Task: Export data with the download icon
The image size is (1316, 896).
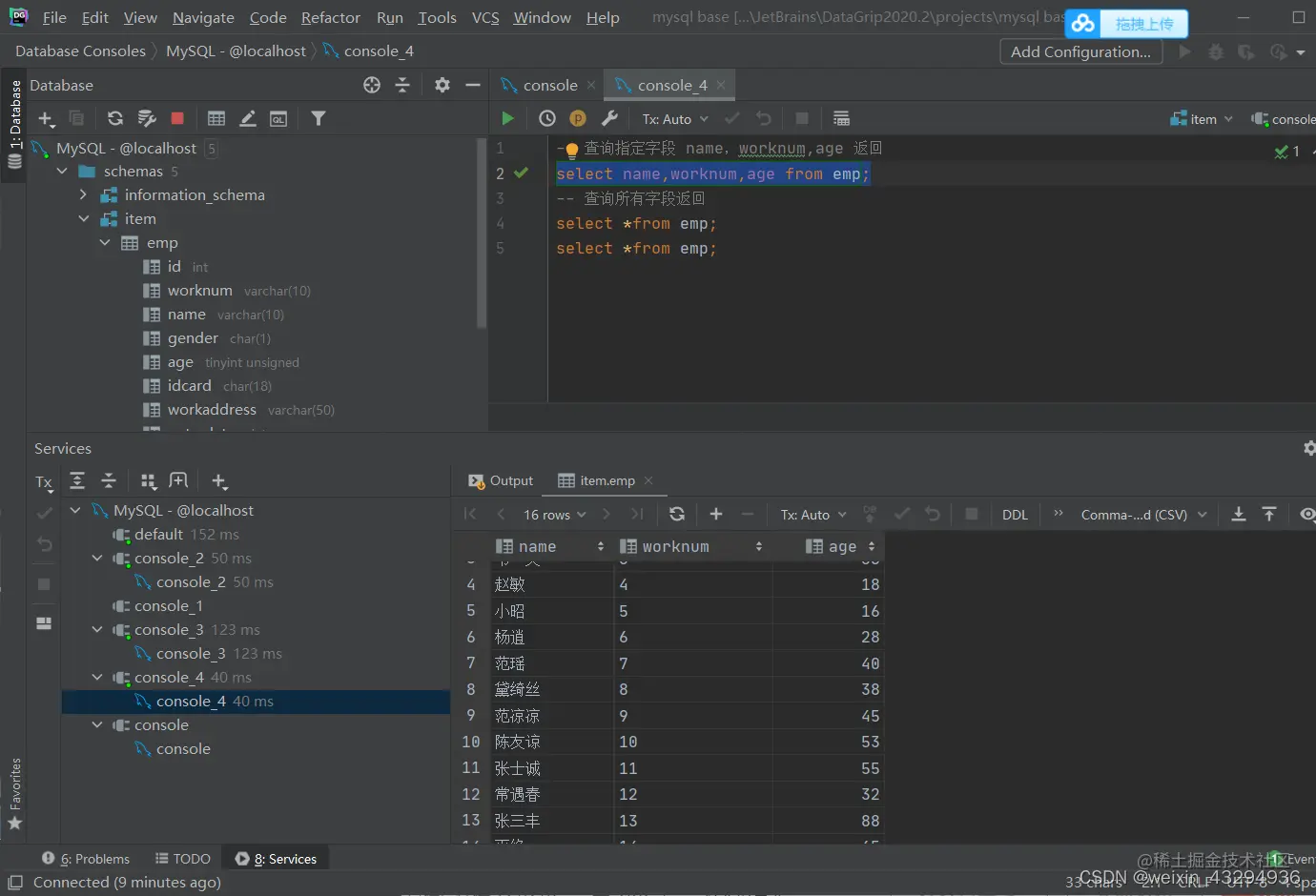Action: click(x=1239, y=514)
